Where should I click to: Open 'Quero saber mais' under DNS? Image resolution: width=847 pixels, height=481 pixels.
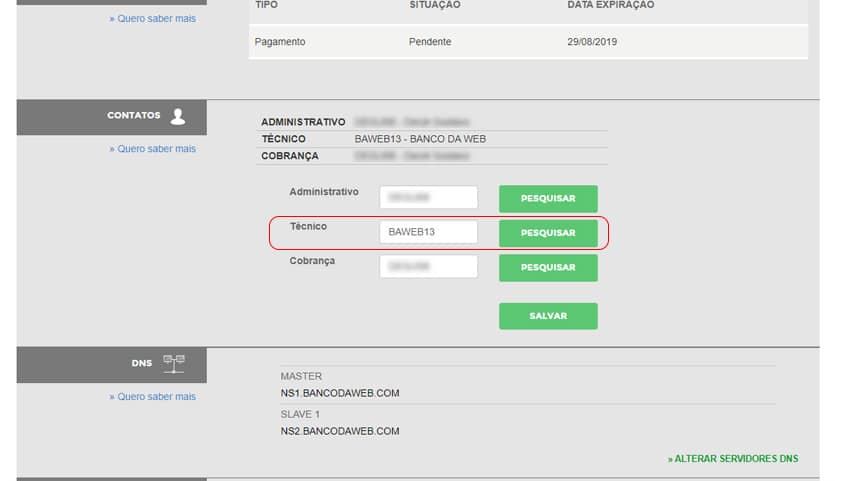152,397
